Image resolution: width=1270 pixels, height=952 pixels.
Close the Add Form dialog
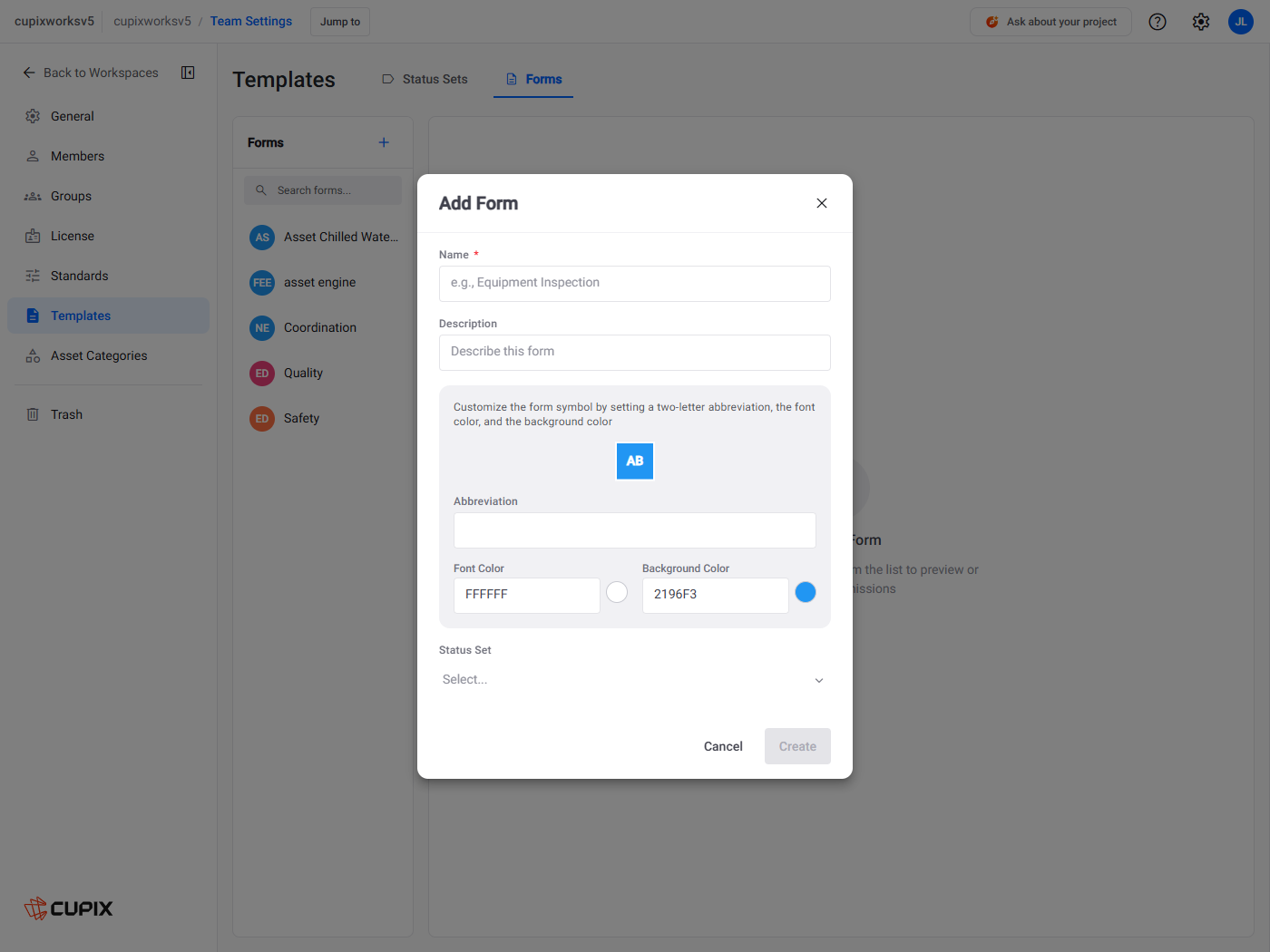(x=822, y=203)
